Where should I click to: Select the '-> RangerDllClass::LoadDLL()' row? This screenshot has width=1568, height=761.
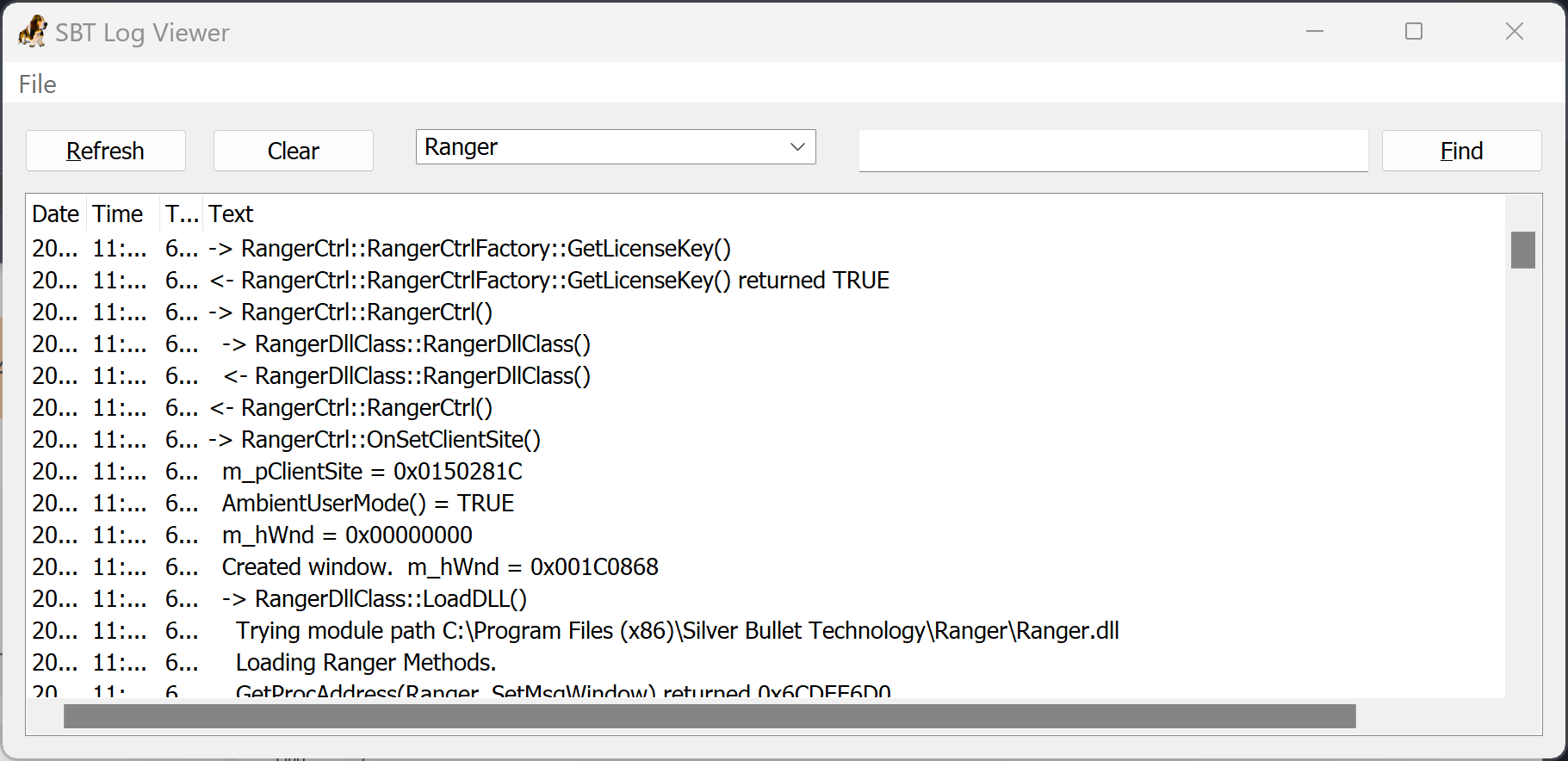click(x=766, y=598)
